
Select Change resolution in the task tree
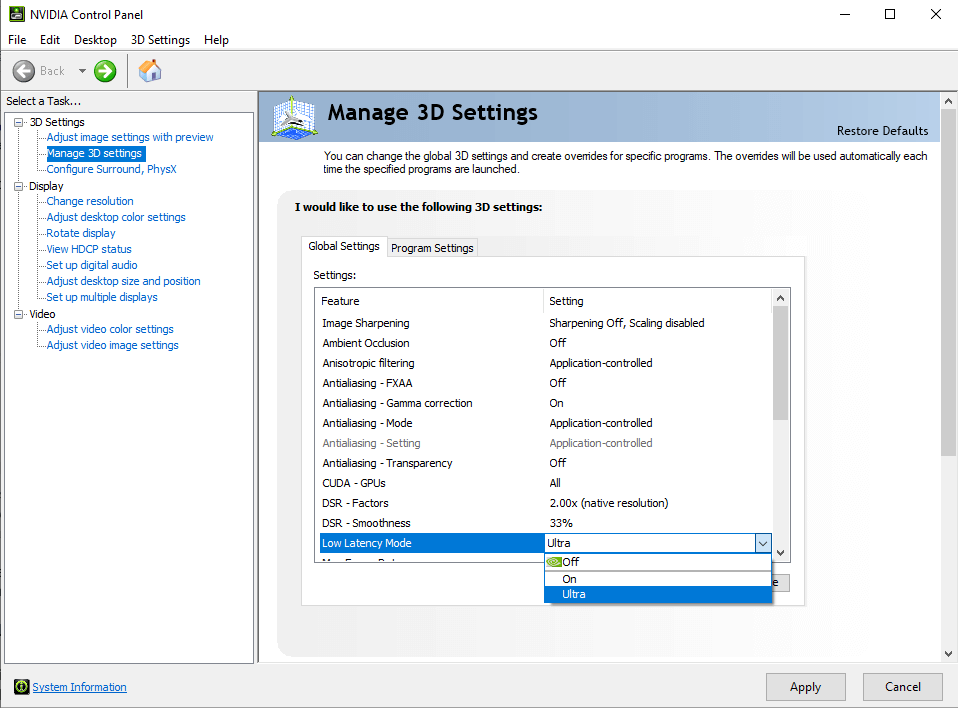coord(89,201)
